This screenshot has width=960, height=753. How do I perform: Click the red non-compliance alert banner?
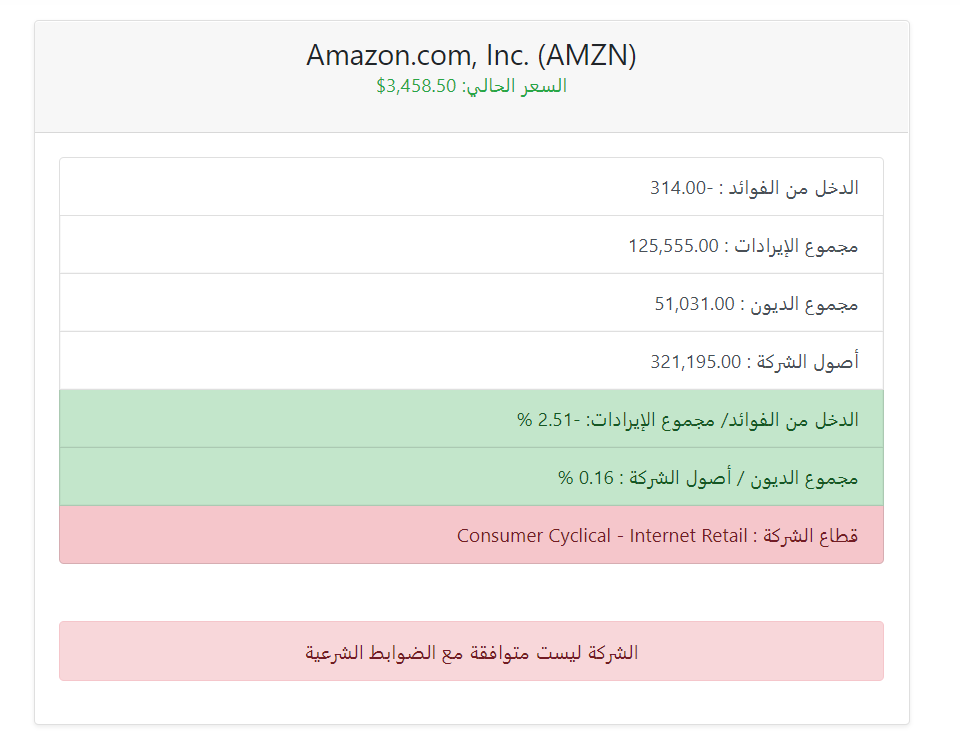471,651
